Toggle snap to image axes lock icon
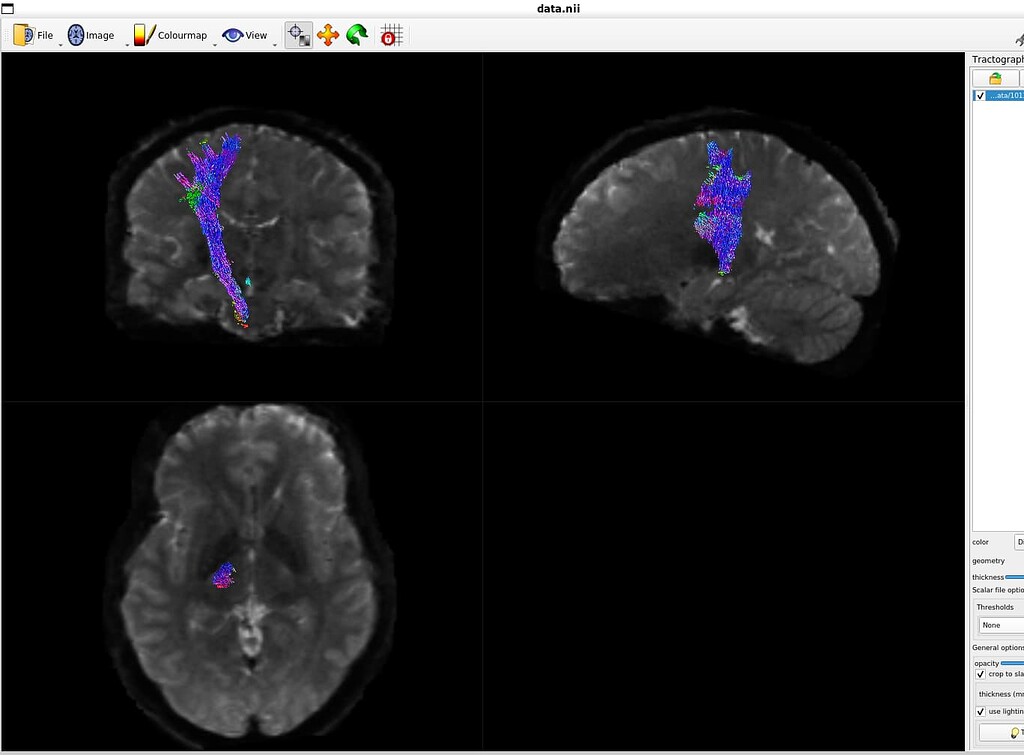Screen dimensions: 1024x755 tap(391, 36)
